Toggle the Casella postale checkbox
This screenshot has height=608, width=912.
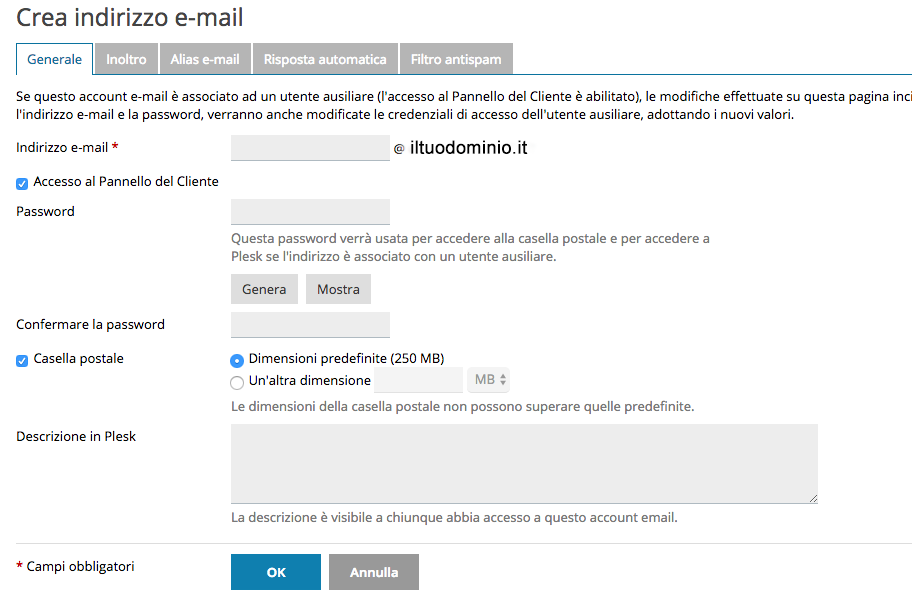[22, 361]
